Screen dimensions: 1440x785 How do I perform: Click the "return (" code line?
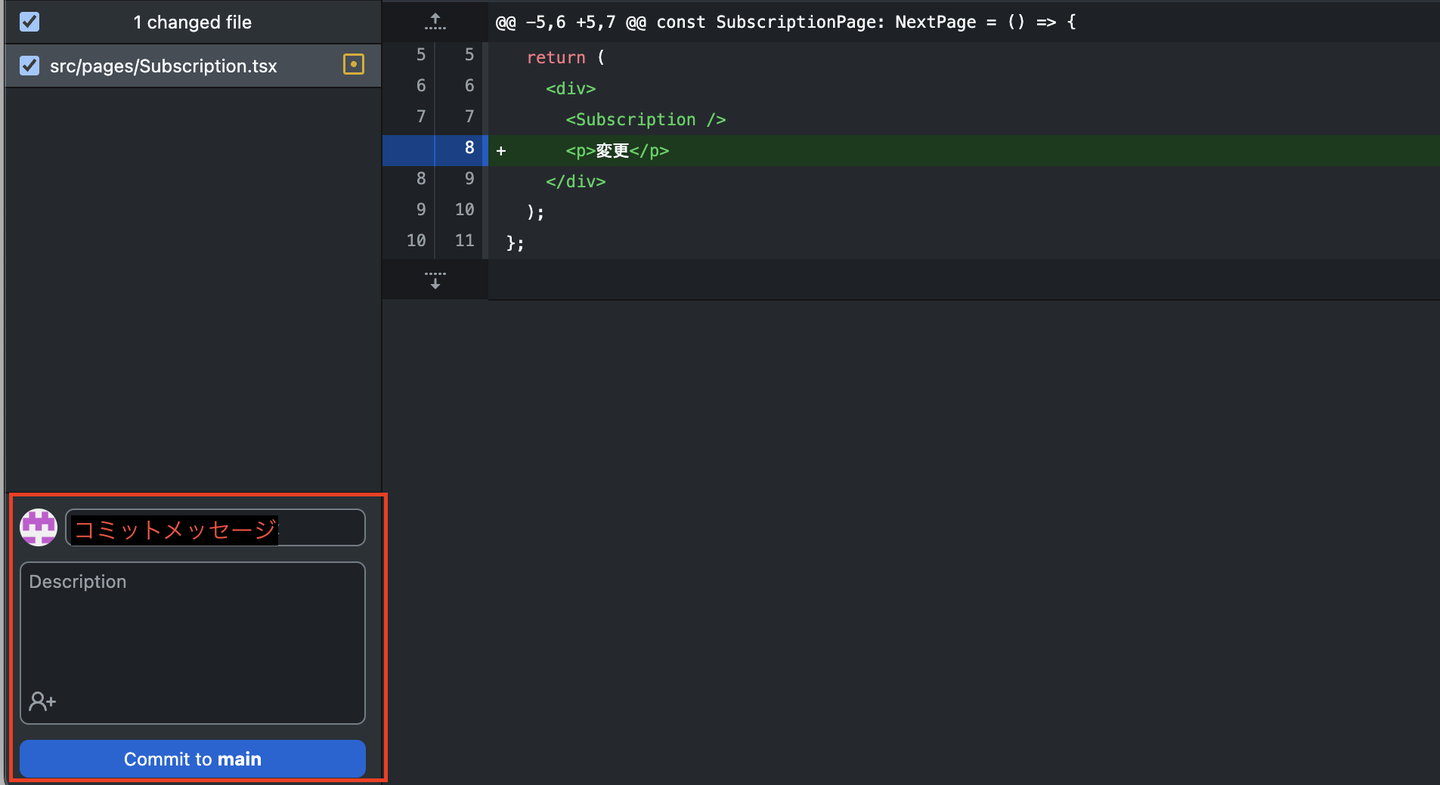tap(565, 58)
